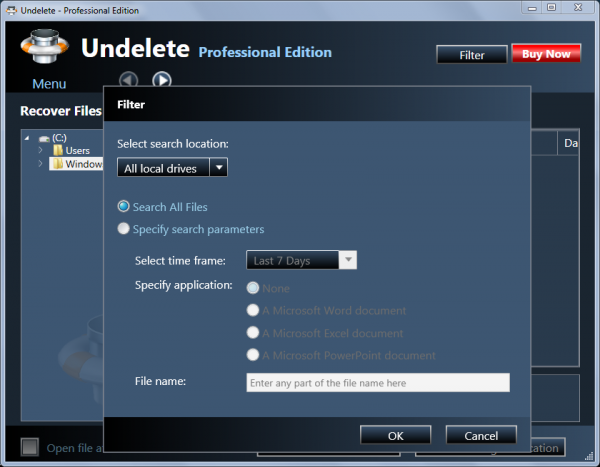Viewport: 600px width, 467px height.
Task: Select the (C:) drive label
Action: point(59,138)
